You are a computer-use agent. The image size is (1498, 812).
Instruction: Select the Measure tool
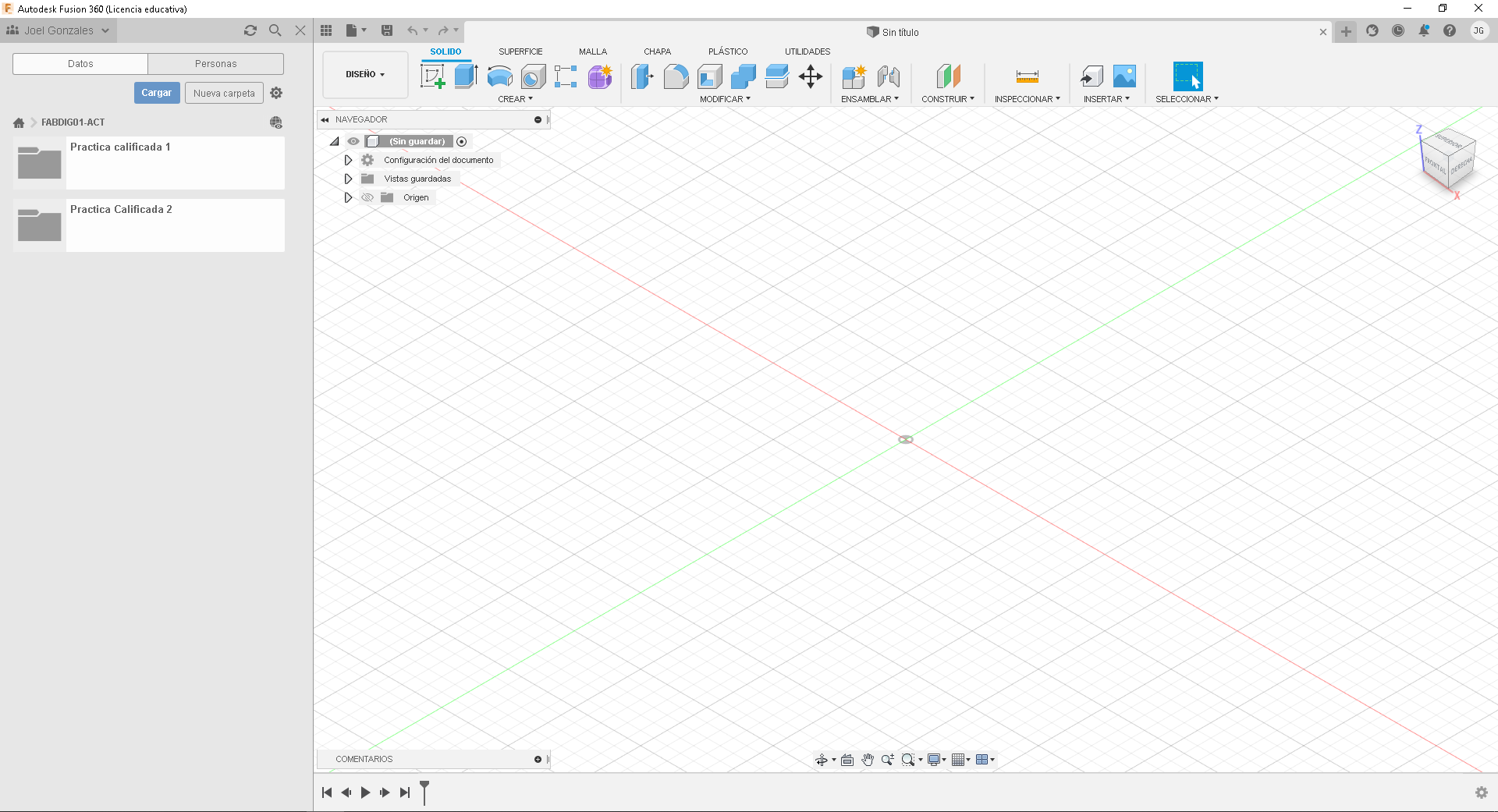click(x=1028, y=76)
